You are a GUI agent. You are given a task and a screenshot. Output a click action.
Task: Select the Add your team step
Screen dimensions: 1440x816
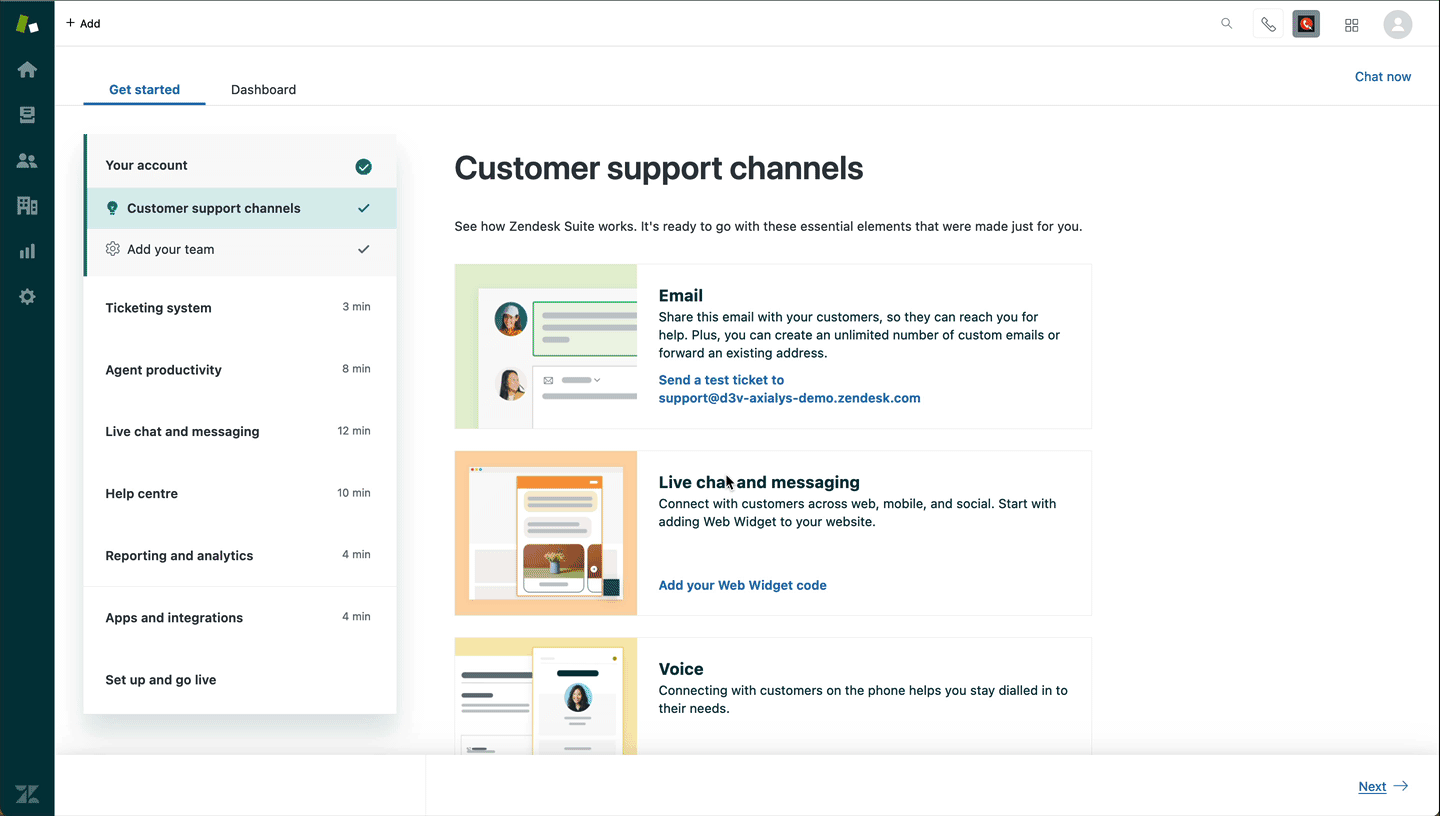tap(241, 249)
